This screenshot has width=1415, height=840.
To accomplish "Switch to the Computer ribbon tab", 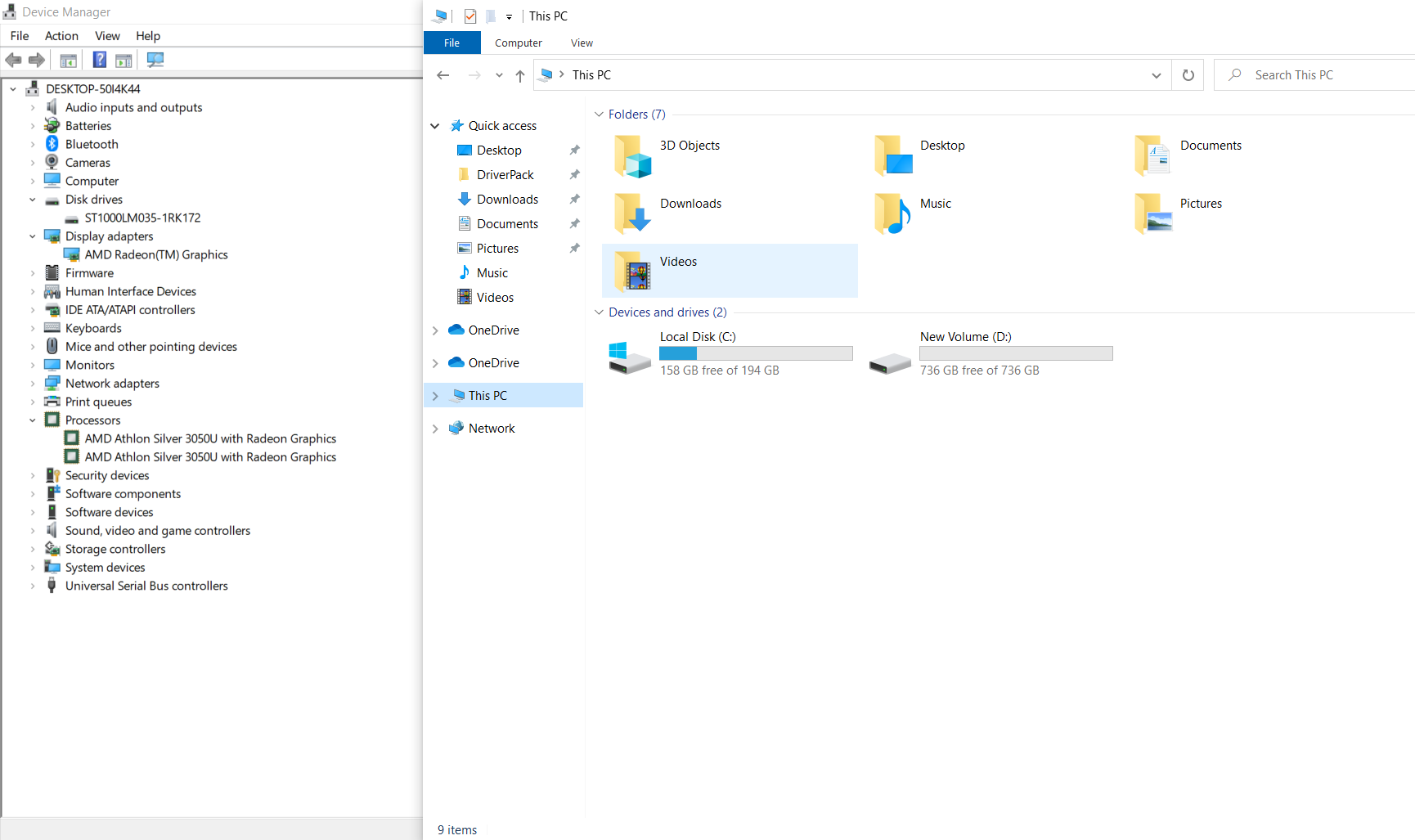I will pyautogui.click(x=518, y=43).
